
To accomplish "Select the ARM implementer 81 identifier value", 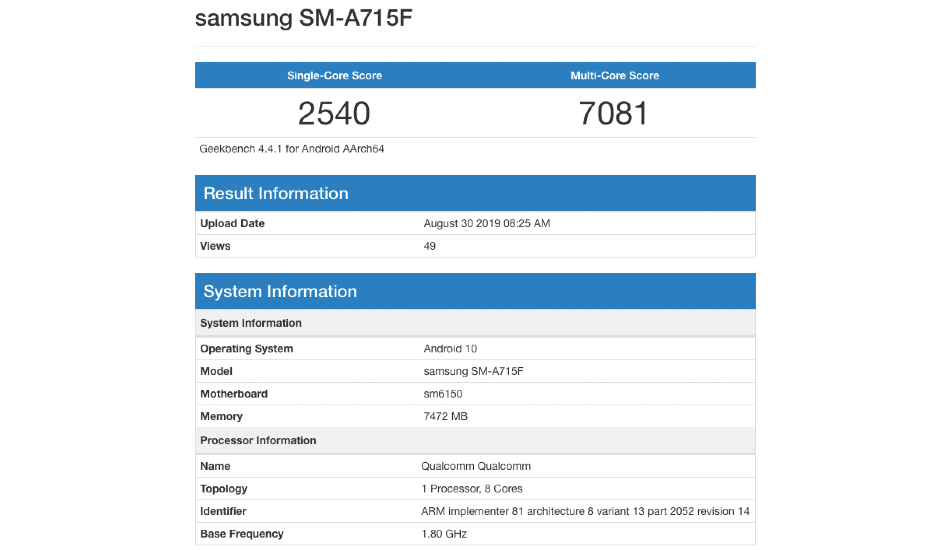I will point(585,511).
